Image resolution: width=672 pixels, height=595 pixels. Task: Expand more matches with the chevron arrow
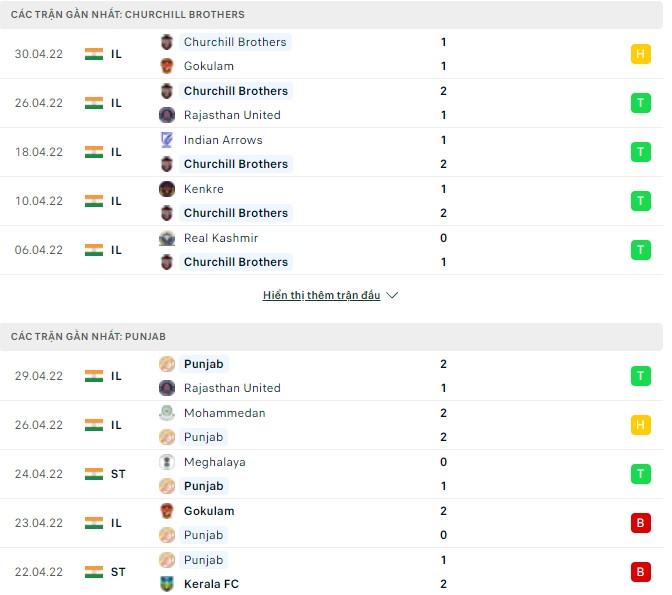coord(392,296)
